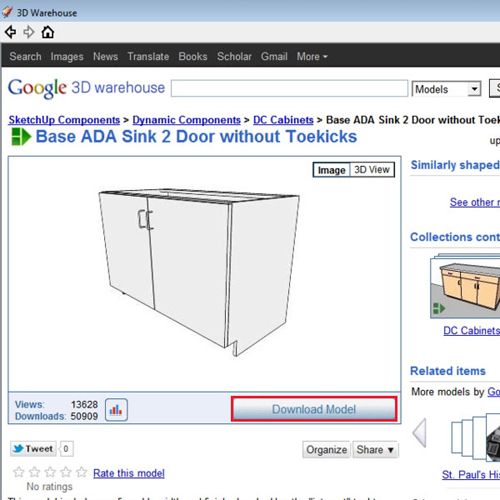The width and height of the screenshot is (500, 500).
Task: Click the 3D Warehouse search field
Action: pyautogui.click(x=289, y=88)
